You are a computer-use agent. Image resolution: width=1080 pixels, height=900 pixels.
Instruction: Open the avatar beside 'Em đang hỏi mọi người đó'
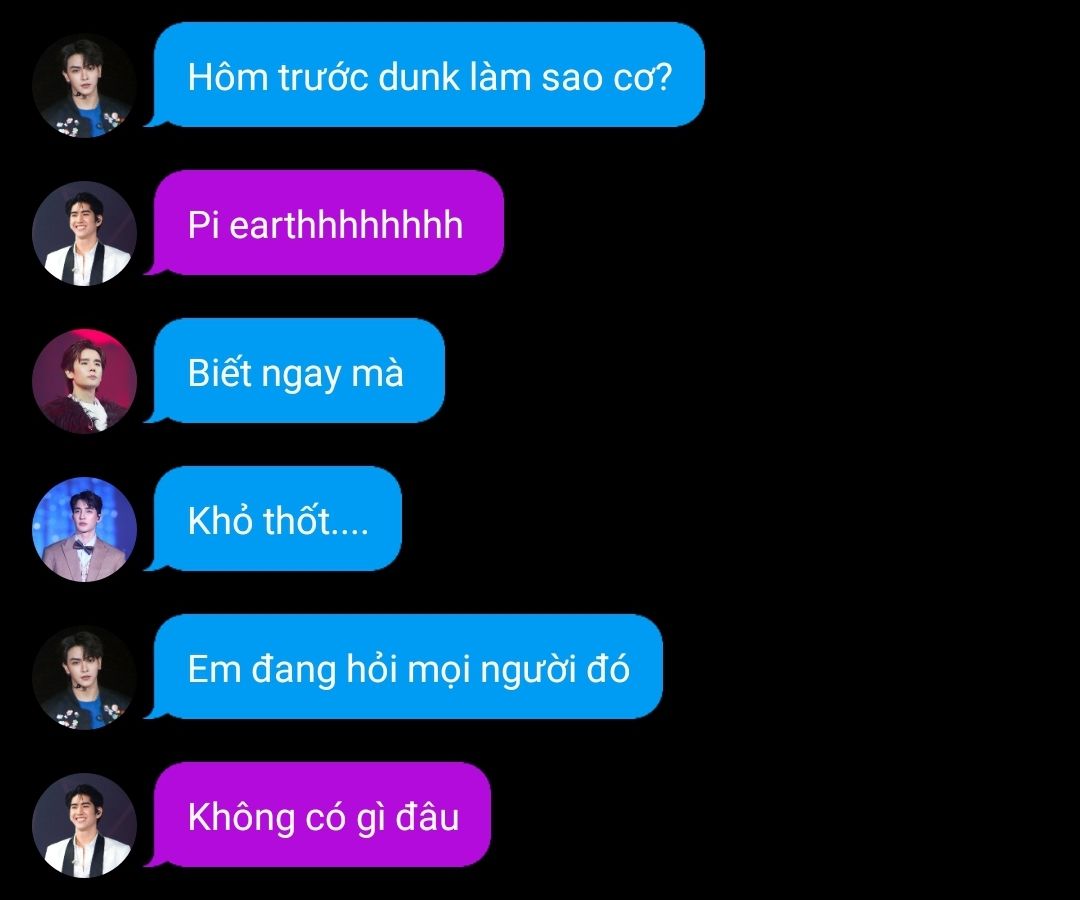pyautogui.click(x=84, y=678)
